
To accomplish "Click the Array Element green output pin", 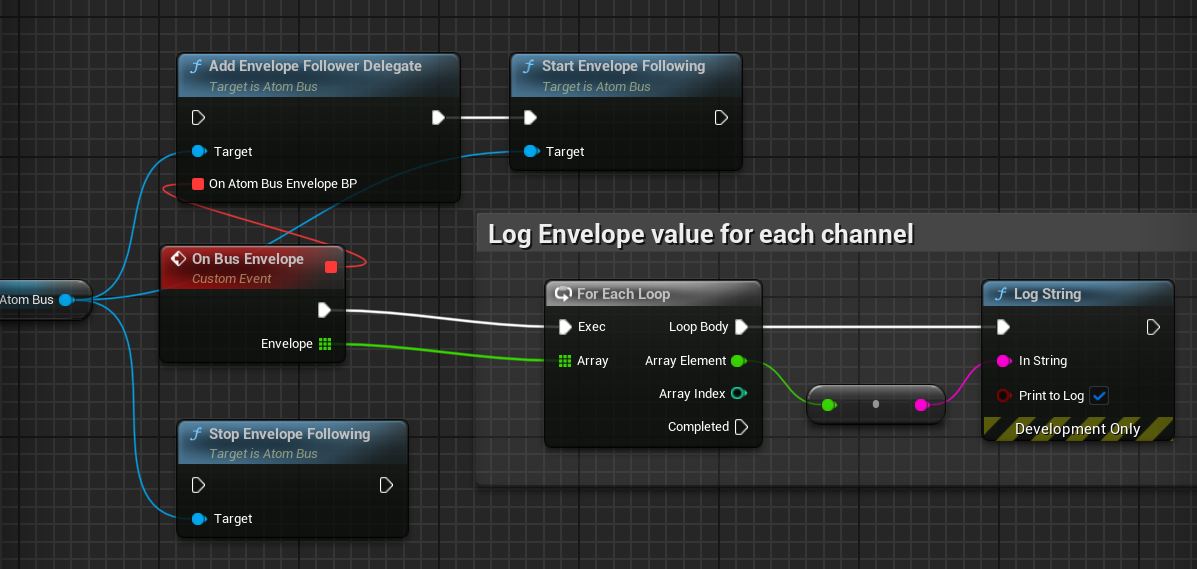I will pyautogui.click(x=738, y=361).
